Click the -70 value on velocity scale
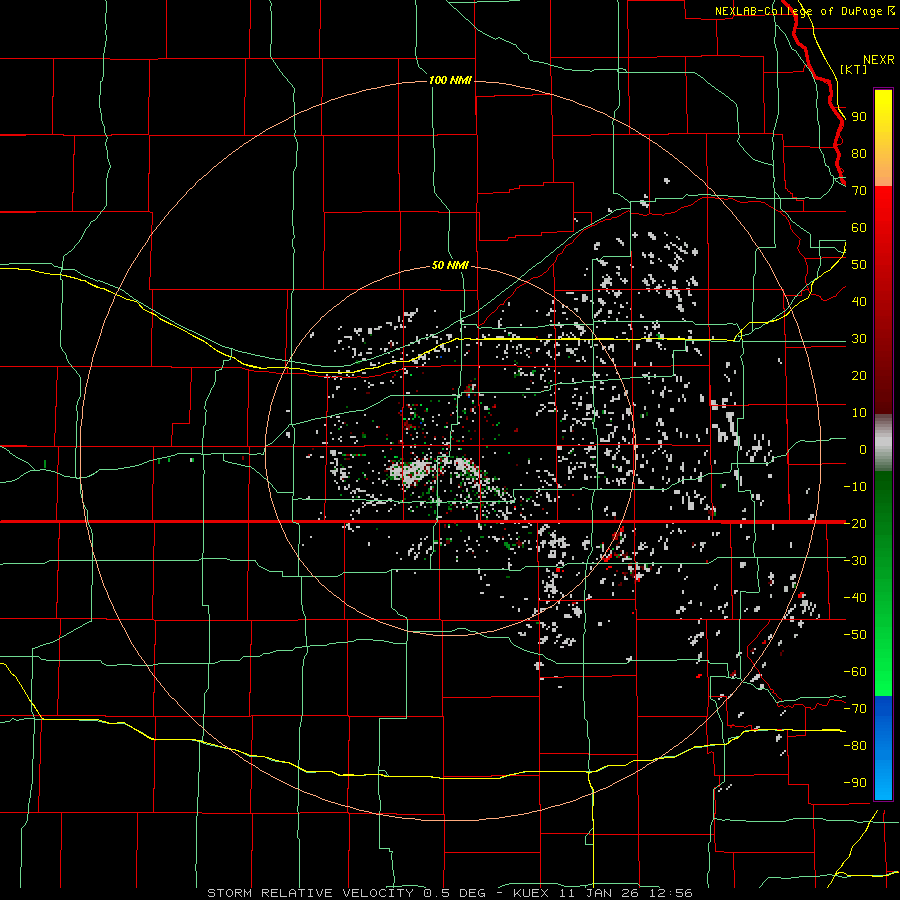The image size is (900, 900). coord(855,709)
